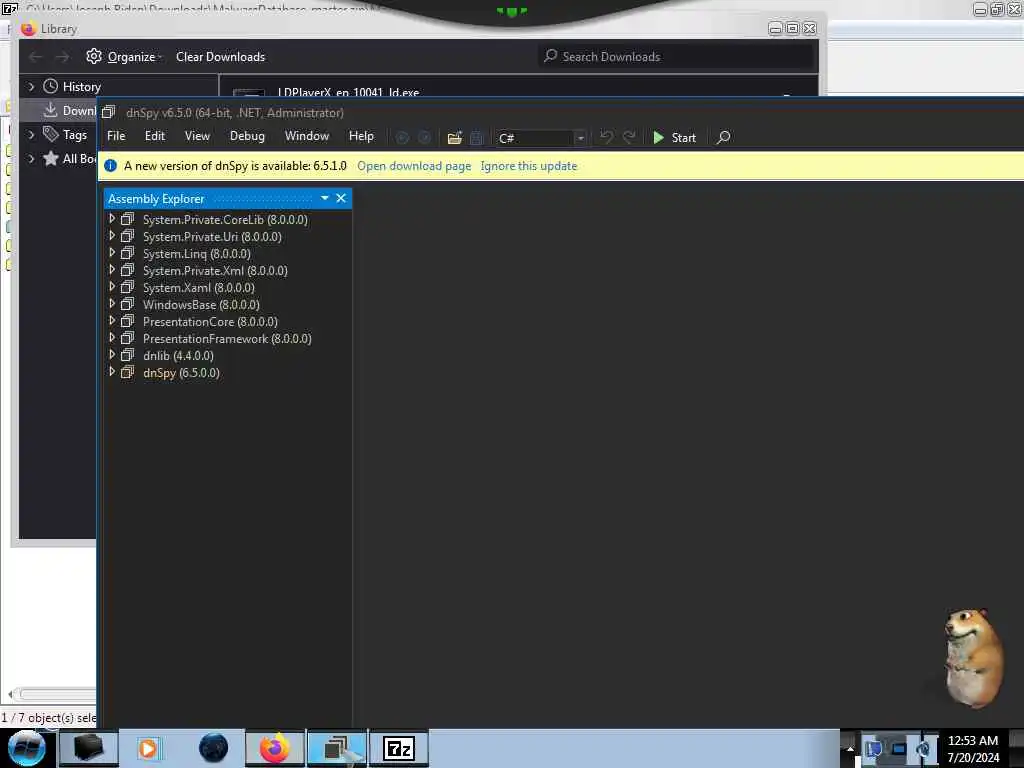The width and height of the screenshot is (1024, 768).
Task: Select dnSpy (6.5.0.0) assembly
Action: 182,372
